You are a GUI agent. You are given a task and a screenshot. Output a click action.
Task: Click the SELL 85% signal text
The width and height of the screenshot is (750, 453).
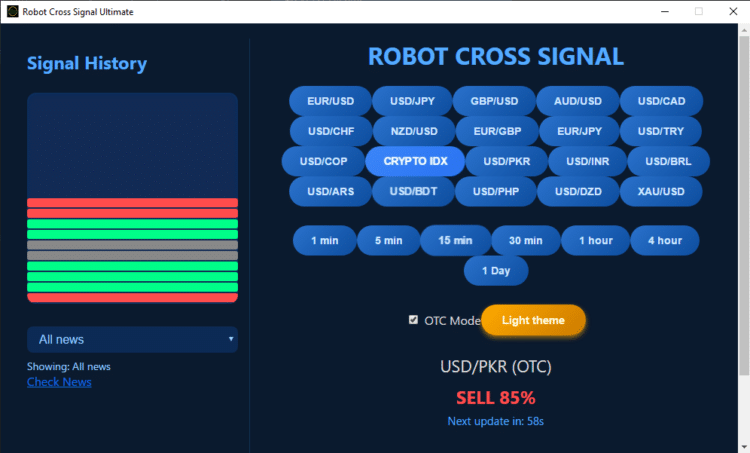coord(496,398)
